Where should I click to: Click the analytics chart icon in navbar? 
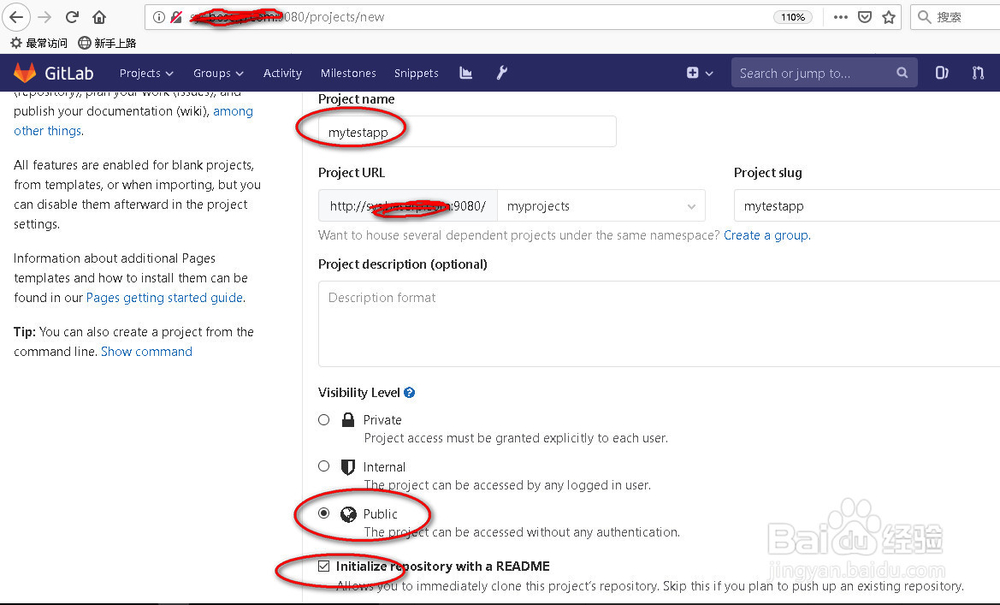click(465, 72)
